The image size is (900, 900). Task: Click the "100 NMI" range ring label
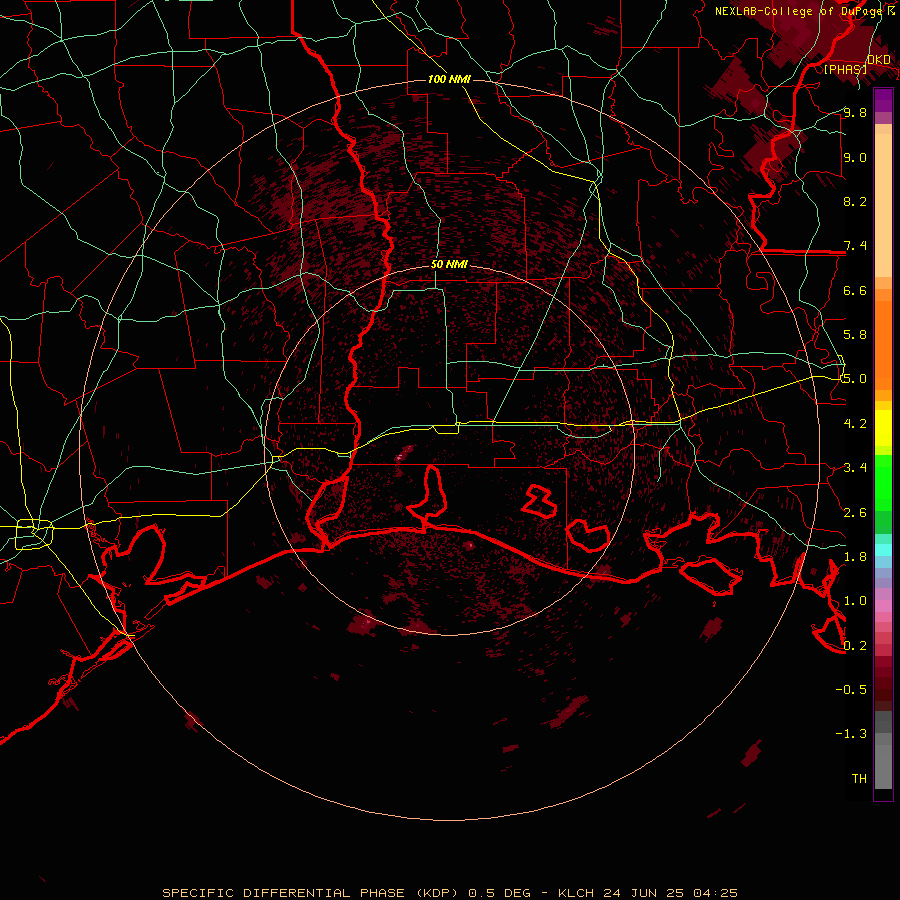click(x=449, y=79)
